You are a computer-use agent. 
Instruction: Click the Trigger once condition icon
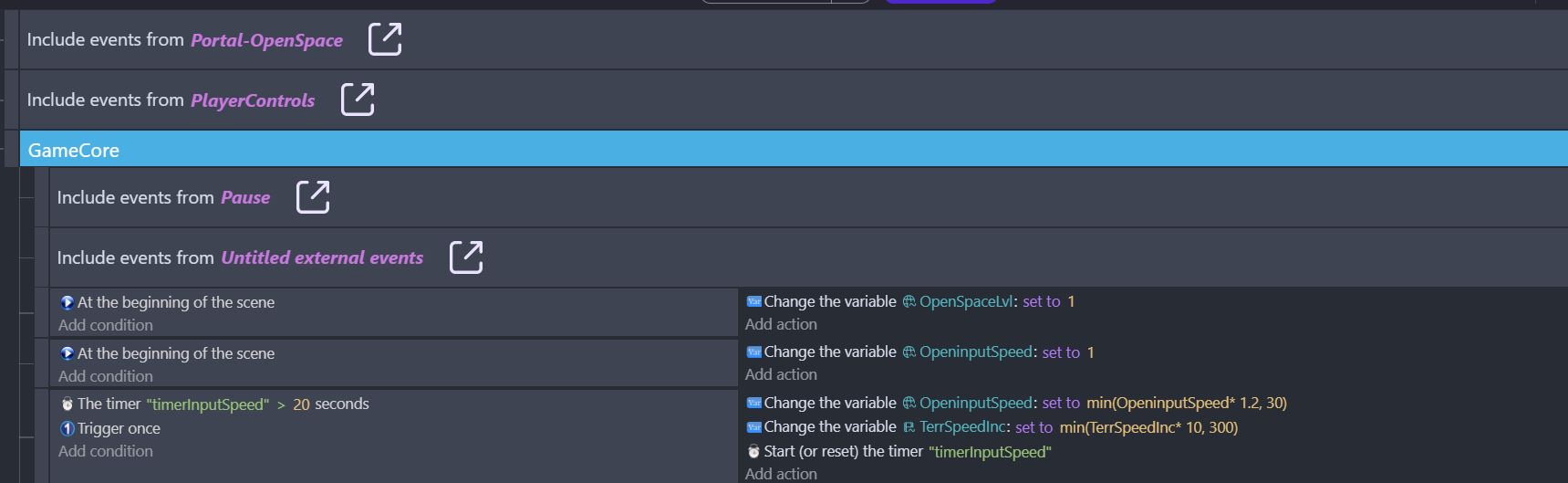[x=67, y=429]
